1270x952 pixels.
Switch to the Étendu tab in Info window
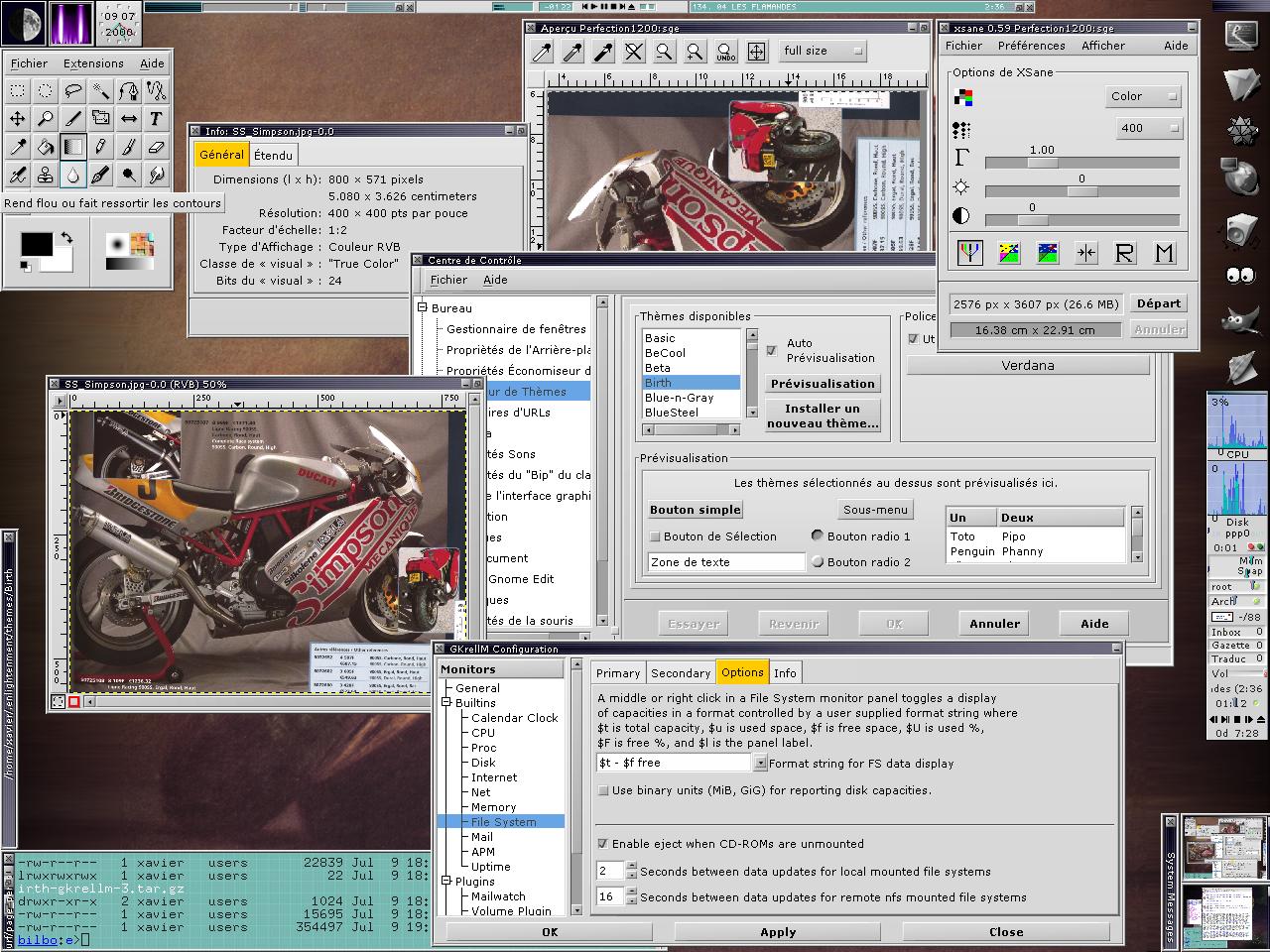pos(273,156)
